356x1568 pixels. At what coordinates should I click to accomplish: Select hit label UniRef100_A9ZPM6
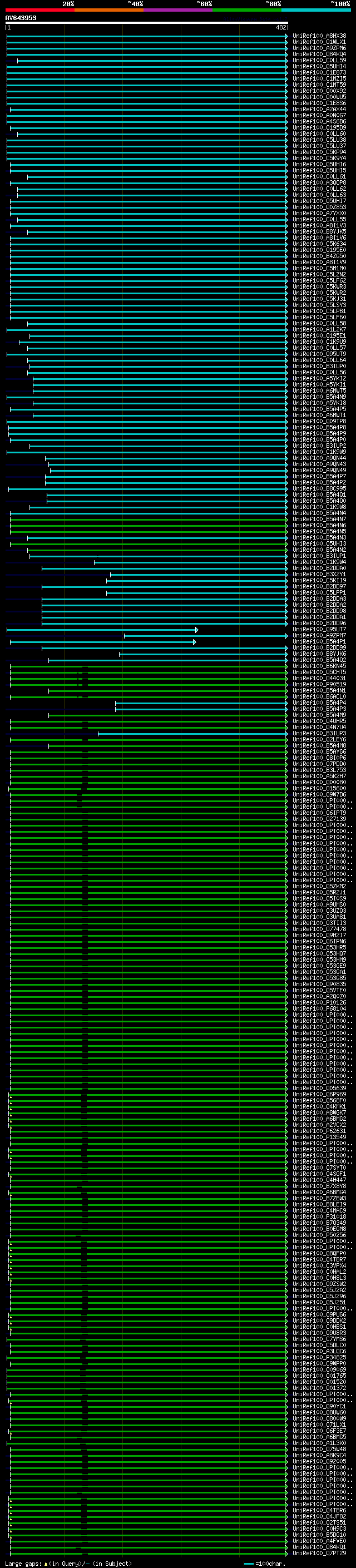[x=319, y=48]
